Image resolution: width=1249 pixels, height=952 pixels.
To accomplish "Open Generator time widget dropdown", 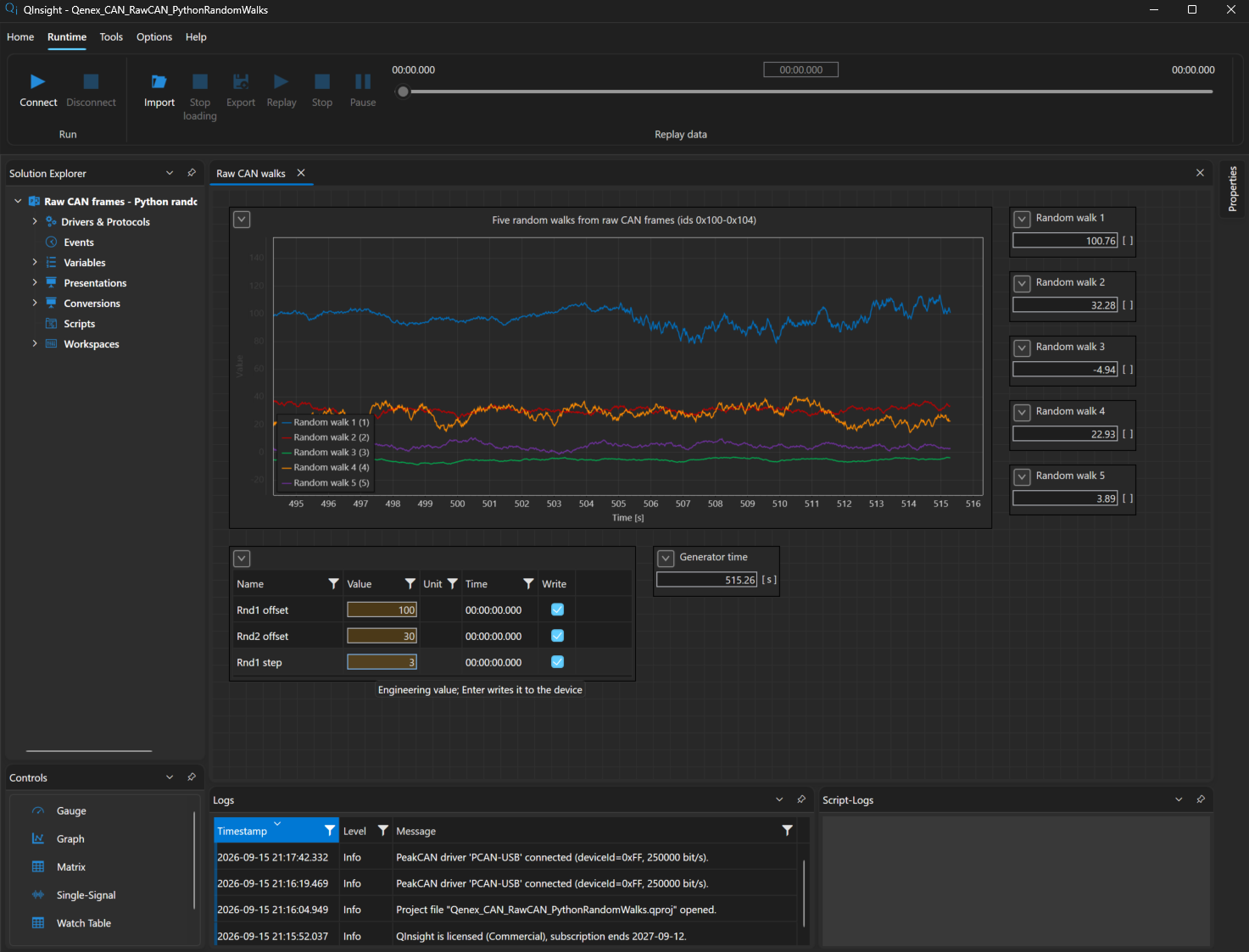I will pyautogui.click(x=666, y=558).
